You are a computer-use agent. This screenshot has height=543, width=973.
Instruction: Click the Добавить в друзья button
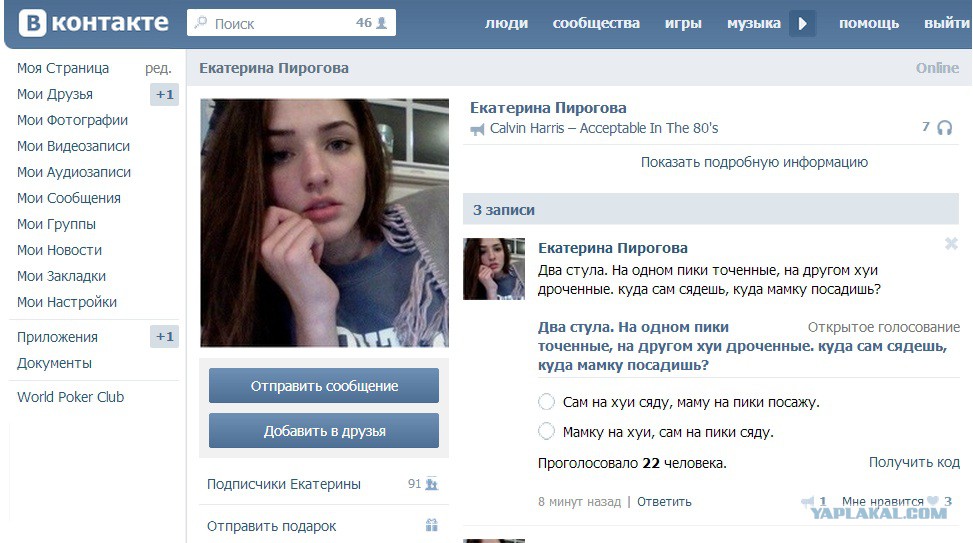[324, 431]
